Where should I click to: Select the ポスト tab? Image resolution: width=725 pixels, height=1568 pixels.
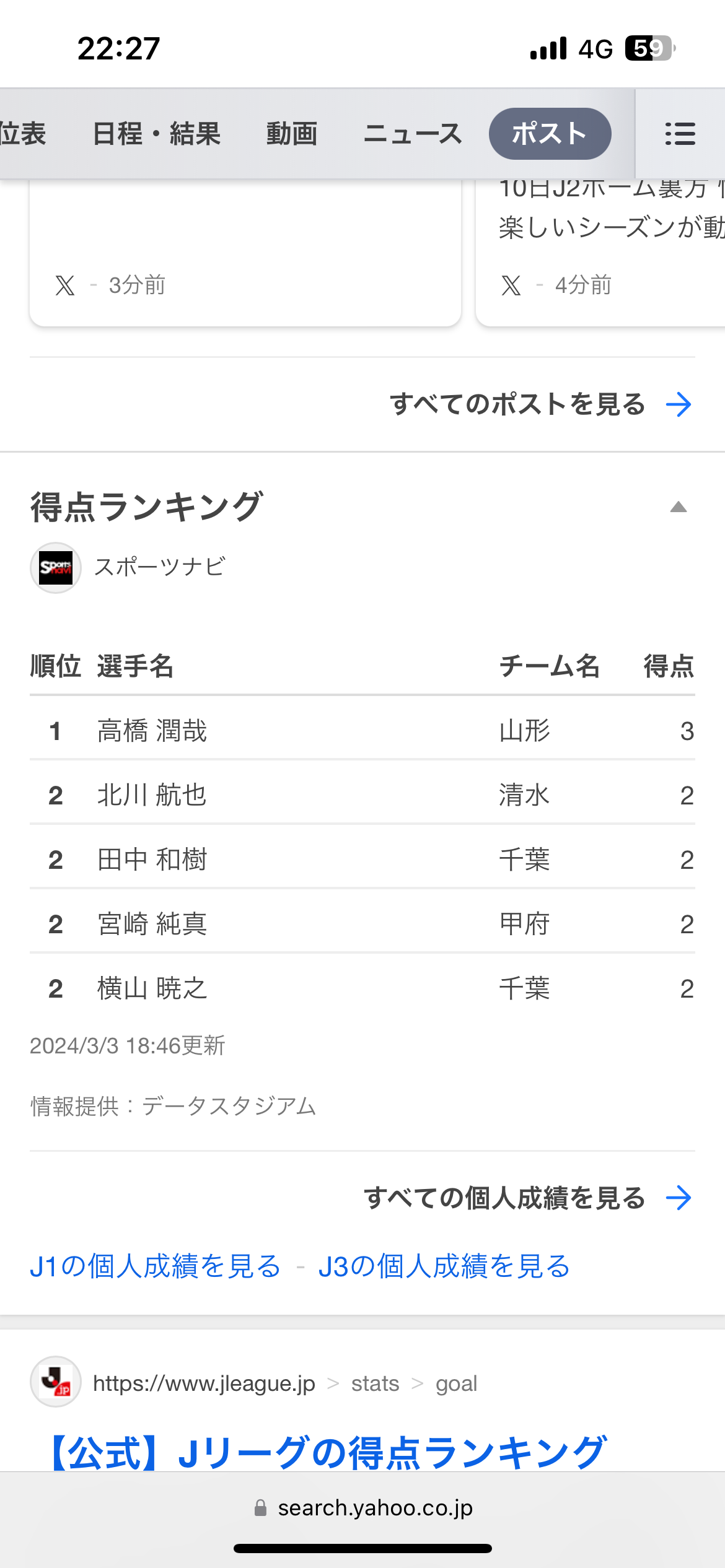point(550,134)
